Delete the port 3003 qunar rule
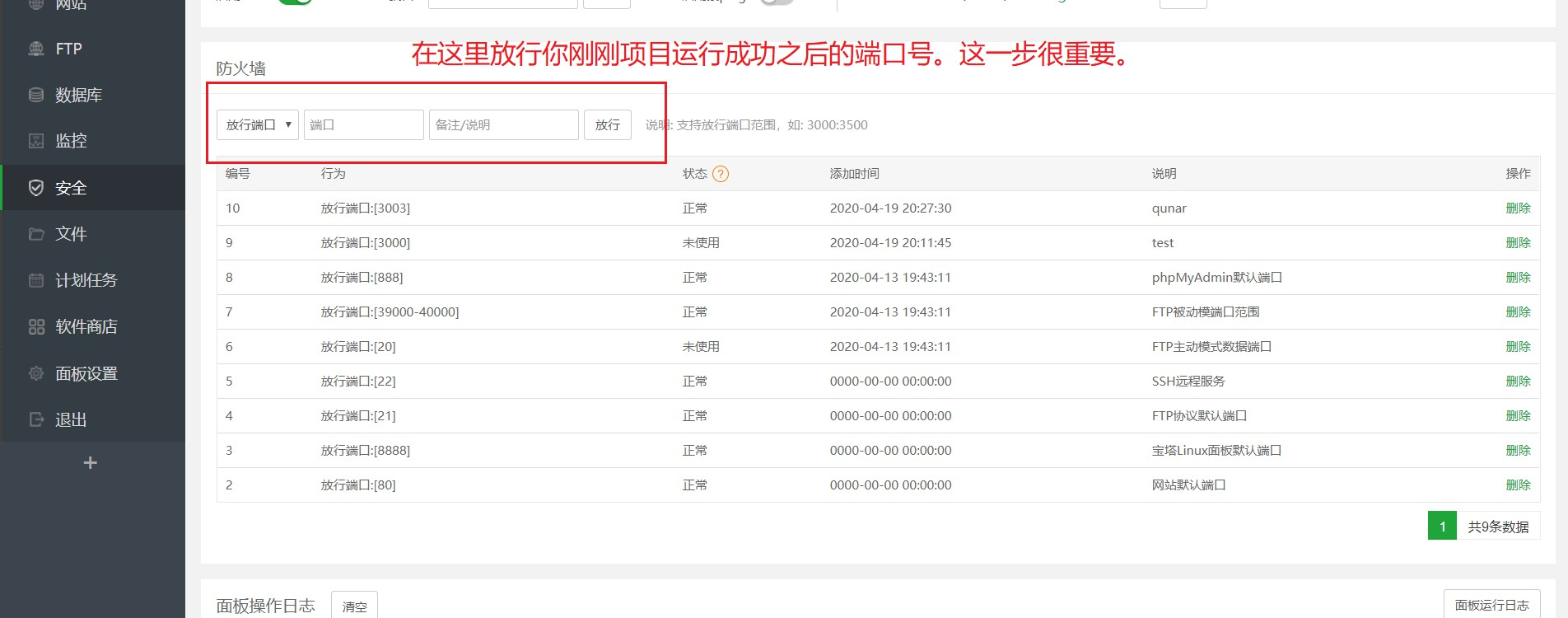The image size is (1568, 618). pos(1518,208)
